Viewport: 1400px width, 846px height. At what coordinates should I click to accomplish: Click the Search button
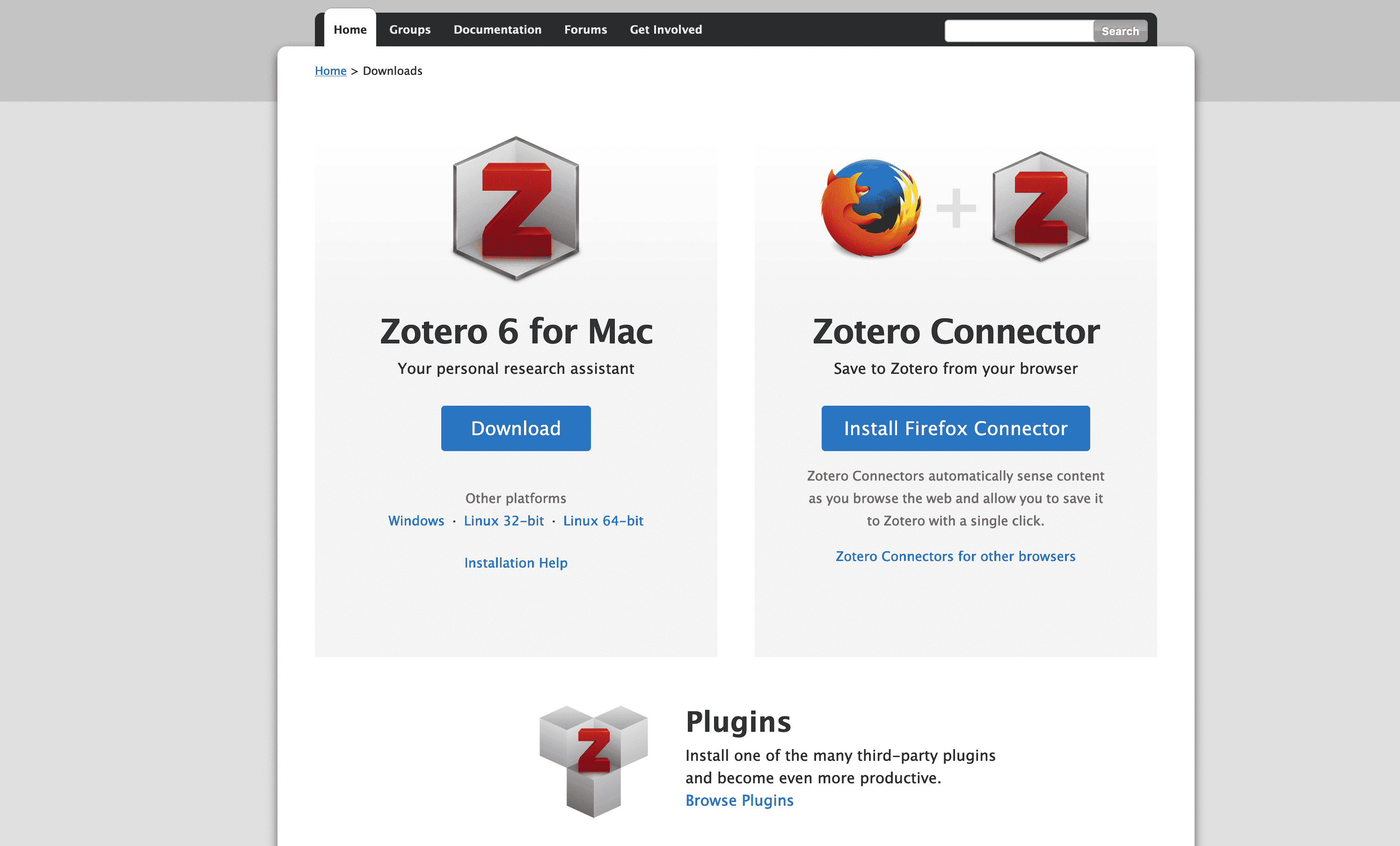[1120, 31]
